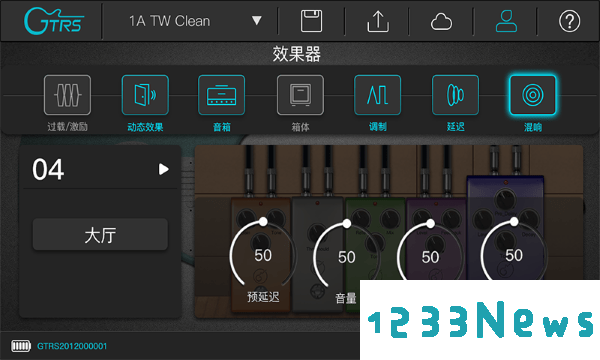
Task: Click the GTRS logo
Action: point(54,21)
